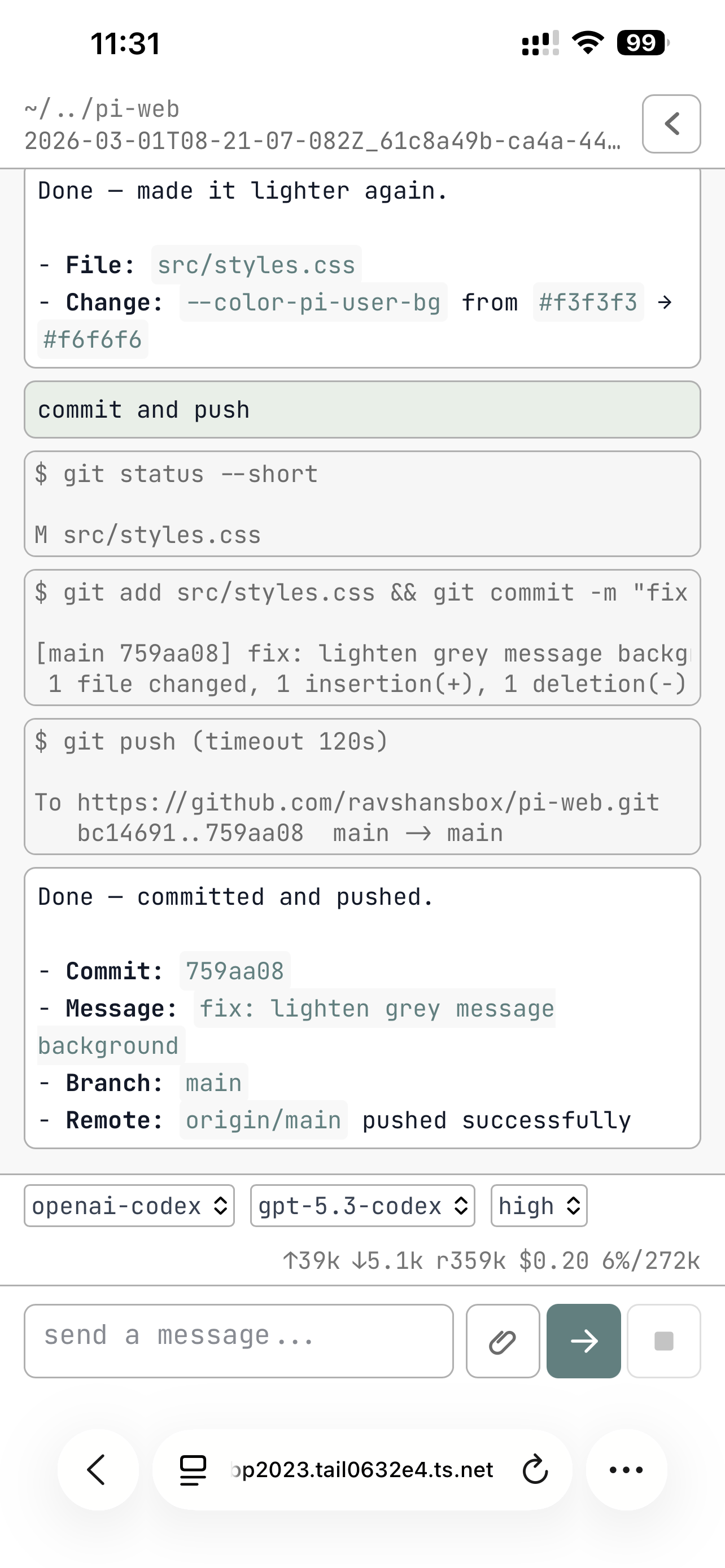The width and height of the screenshot is (725, 1568).
Task: Tap the 759aa08 commit hash chip
Action: [x=234, y=971]
